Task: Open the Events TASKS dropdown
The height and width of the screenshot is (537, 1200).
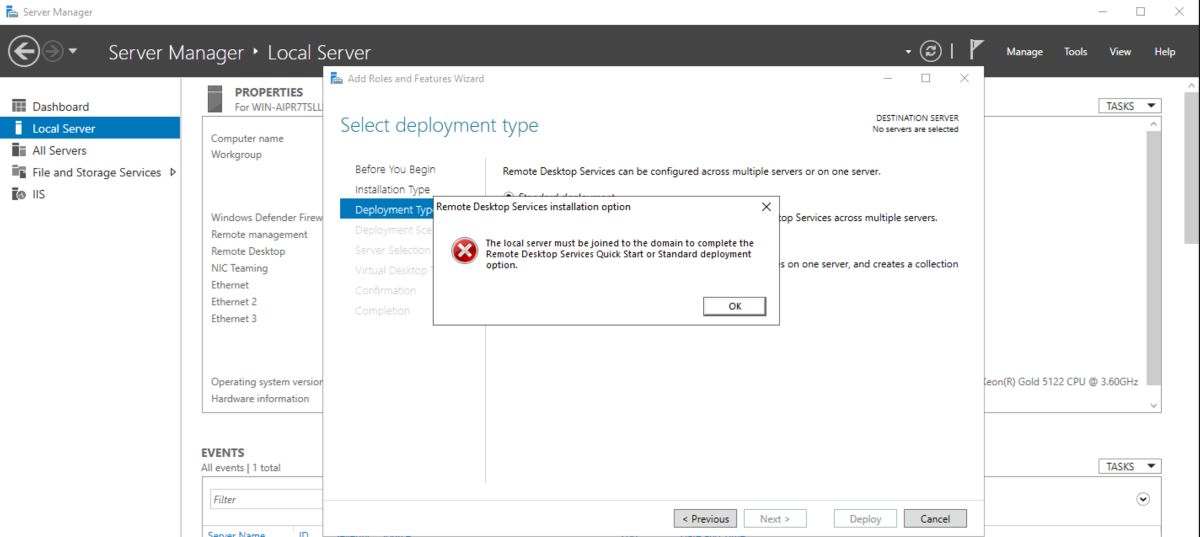Action: pos(1129,466)
